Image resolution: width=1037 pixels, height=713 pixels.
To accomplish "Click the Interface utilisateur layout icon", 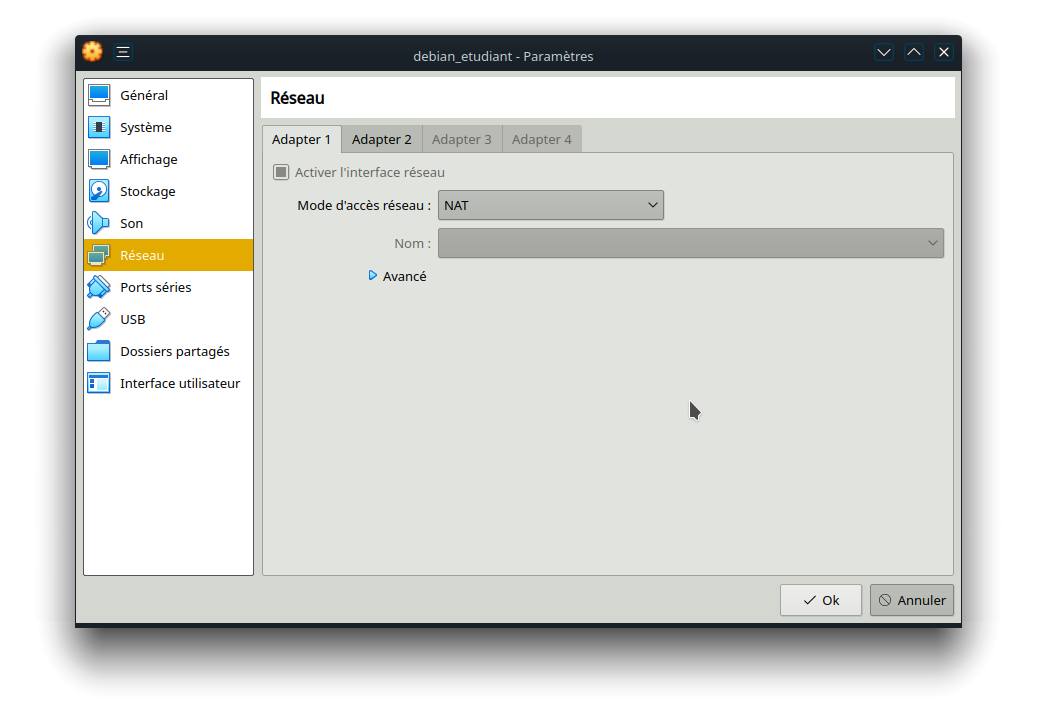I will (99, 384).
